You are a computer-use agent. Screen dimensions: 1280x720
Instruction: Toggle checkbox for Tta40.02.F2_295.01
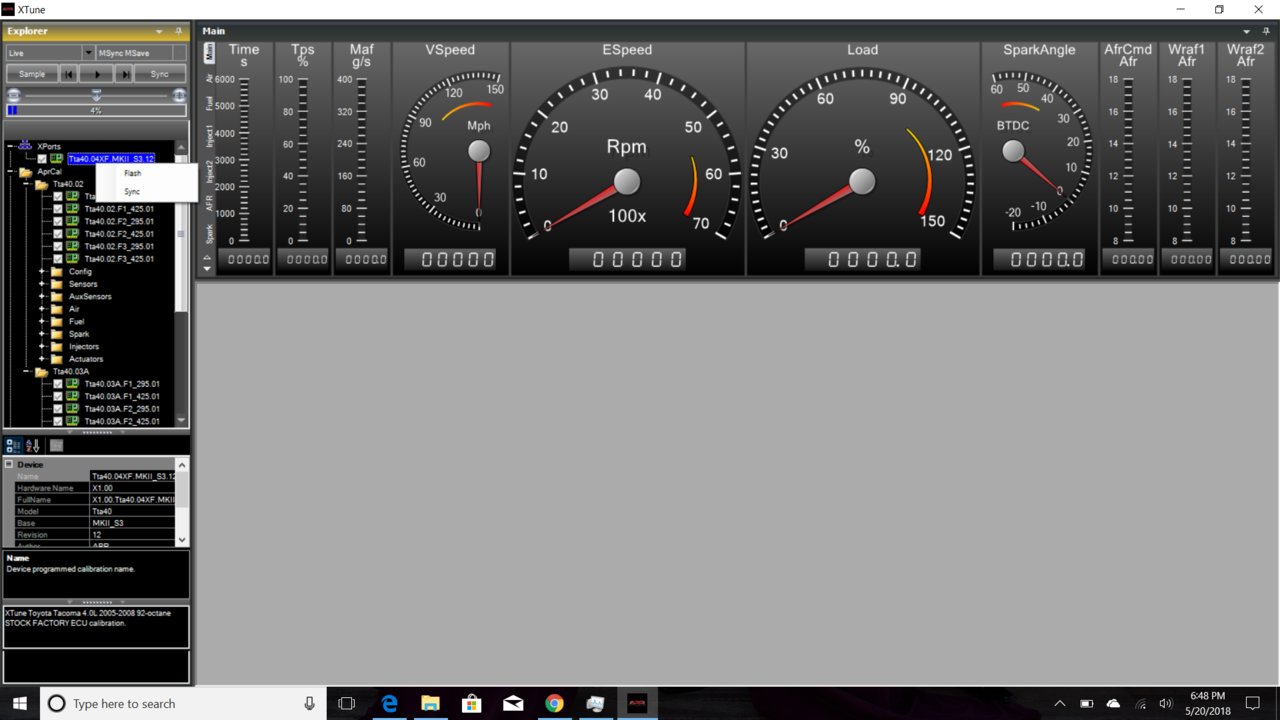pyautogui.click(x=58, y=221)
